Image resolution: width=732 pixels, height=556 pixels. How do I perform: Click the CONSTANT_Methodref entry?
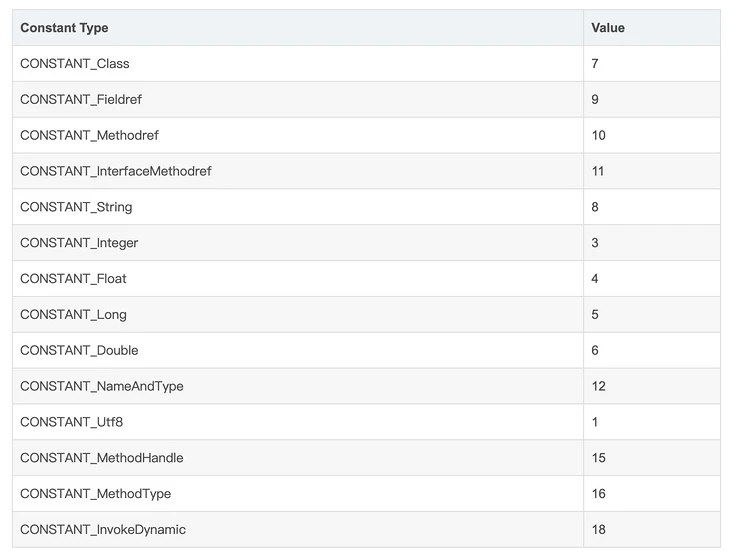click(x=89, y=135)
